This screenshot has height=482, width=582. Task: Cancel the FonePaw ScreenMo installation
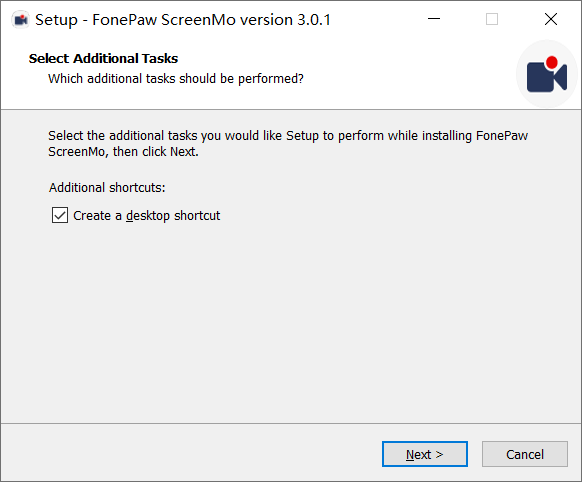click(525, 454)
